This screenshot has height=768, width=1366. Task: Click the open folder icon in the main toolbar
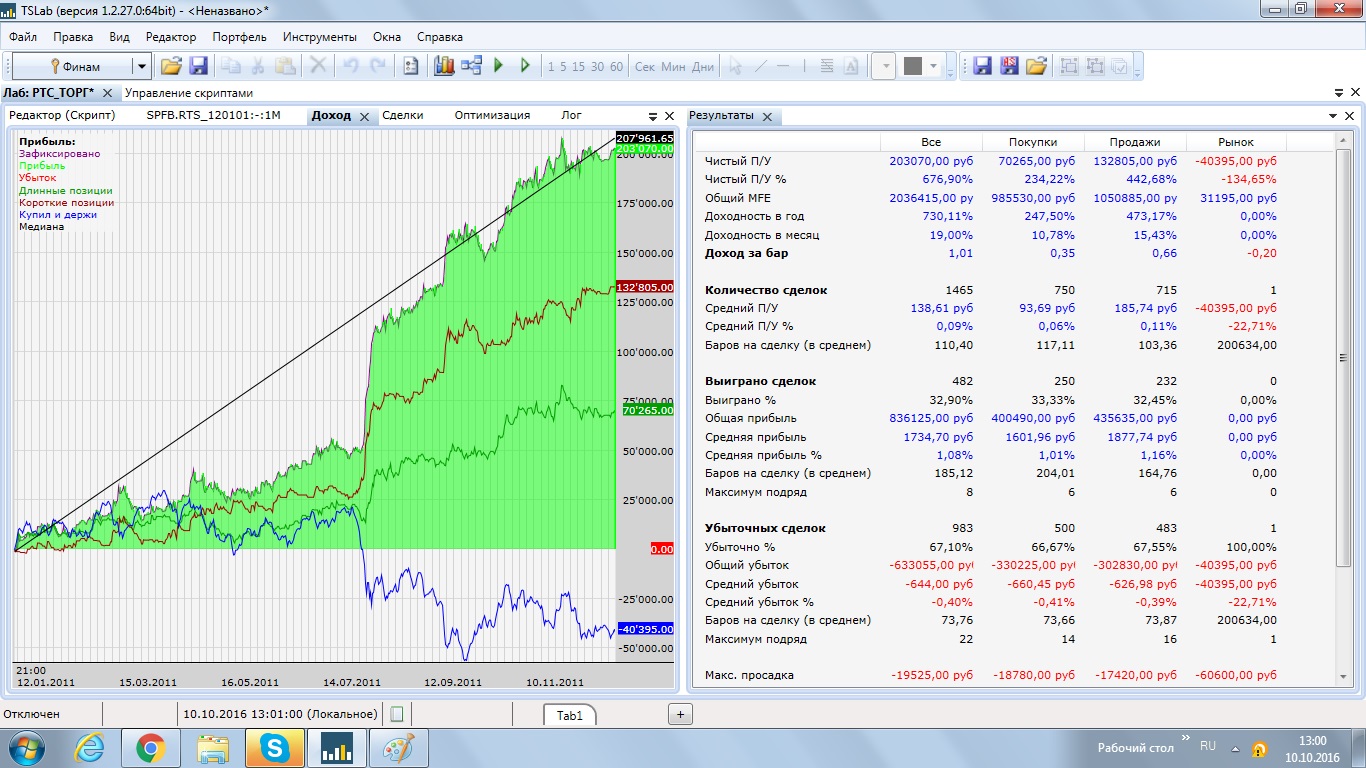[171, 66]
